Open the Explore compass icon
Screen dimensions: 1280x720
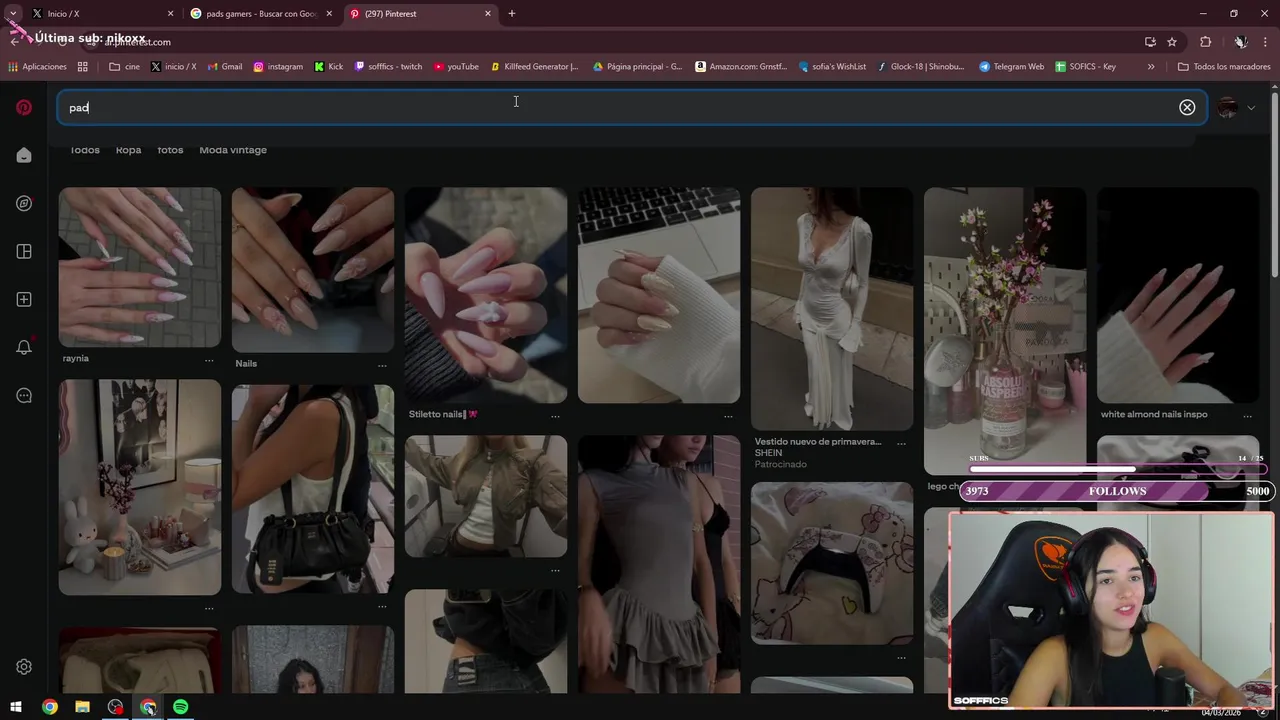pyautogui.click(x=24, y=203)
